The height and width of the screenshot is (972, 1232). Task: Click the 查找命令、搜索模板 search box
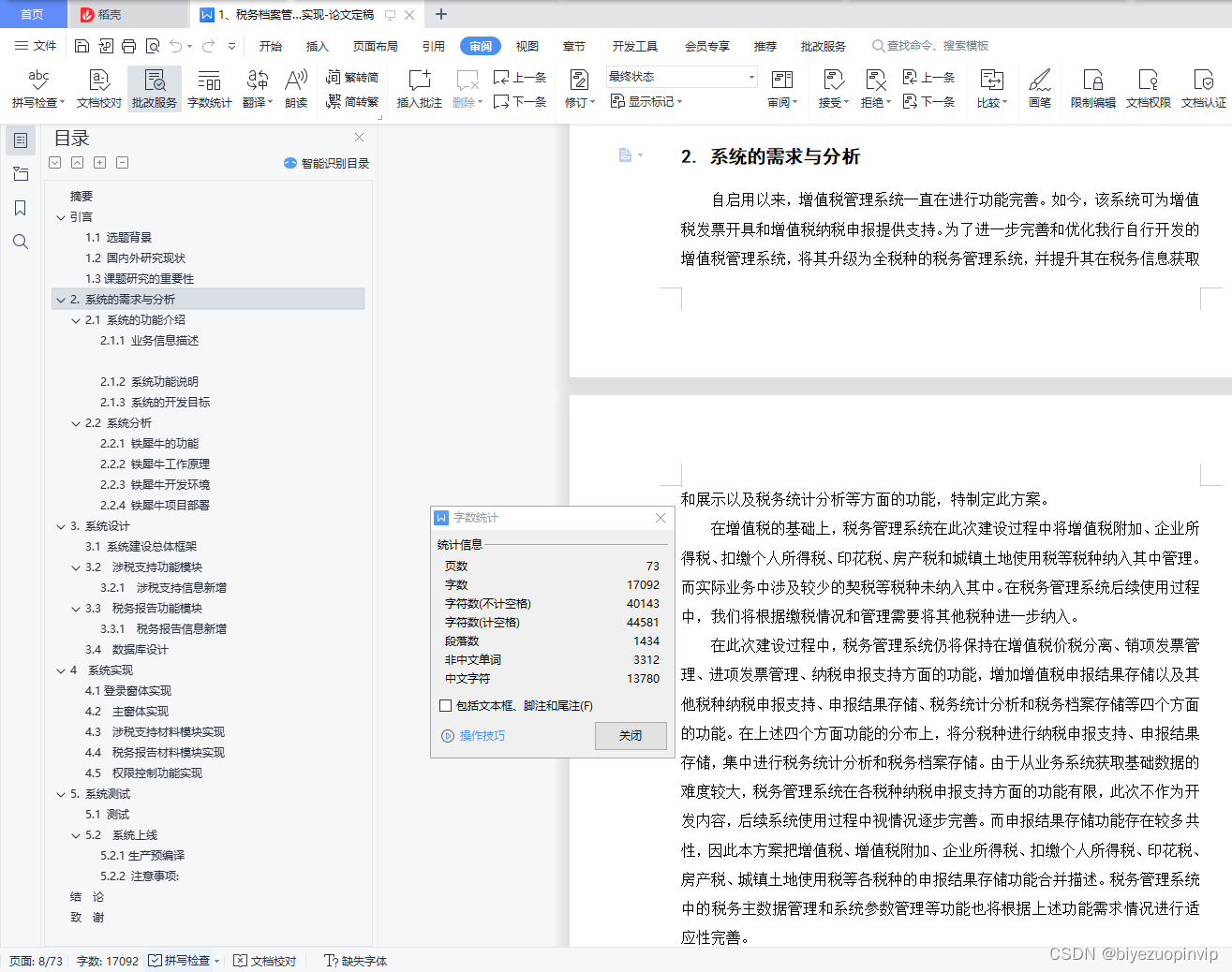point(930,46)
